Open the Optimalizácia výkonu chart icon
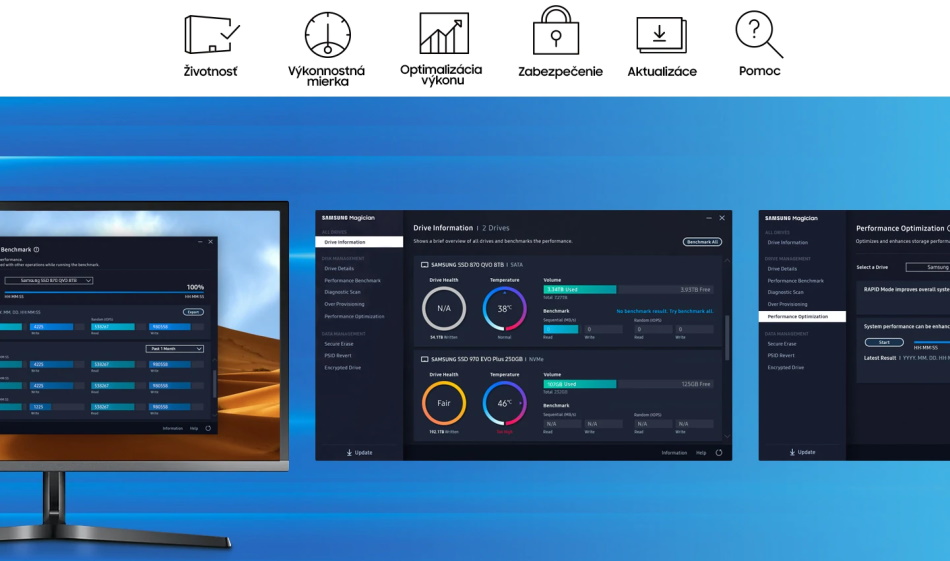The height and width of the screenshot is (561, 950). click(x=443, y=33)
